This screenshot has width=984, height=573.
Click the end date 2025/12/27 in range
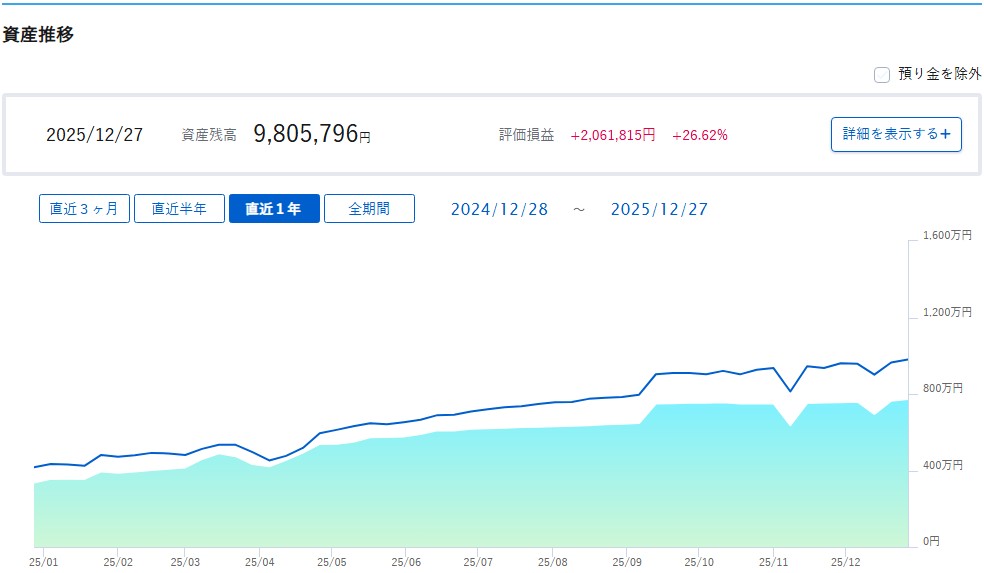pos(659,209)
